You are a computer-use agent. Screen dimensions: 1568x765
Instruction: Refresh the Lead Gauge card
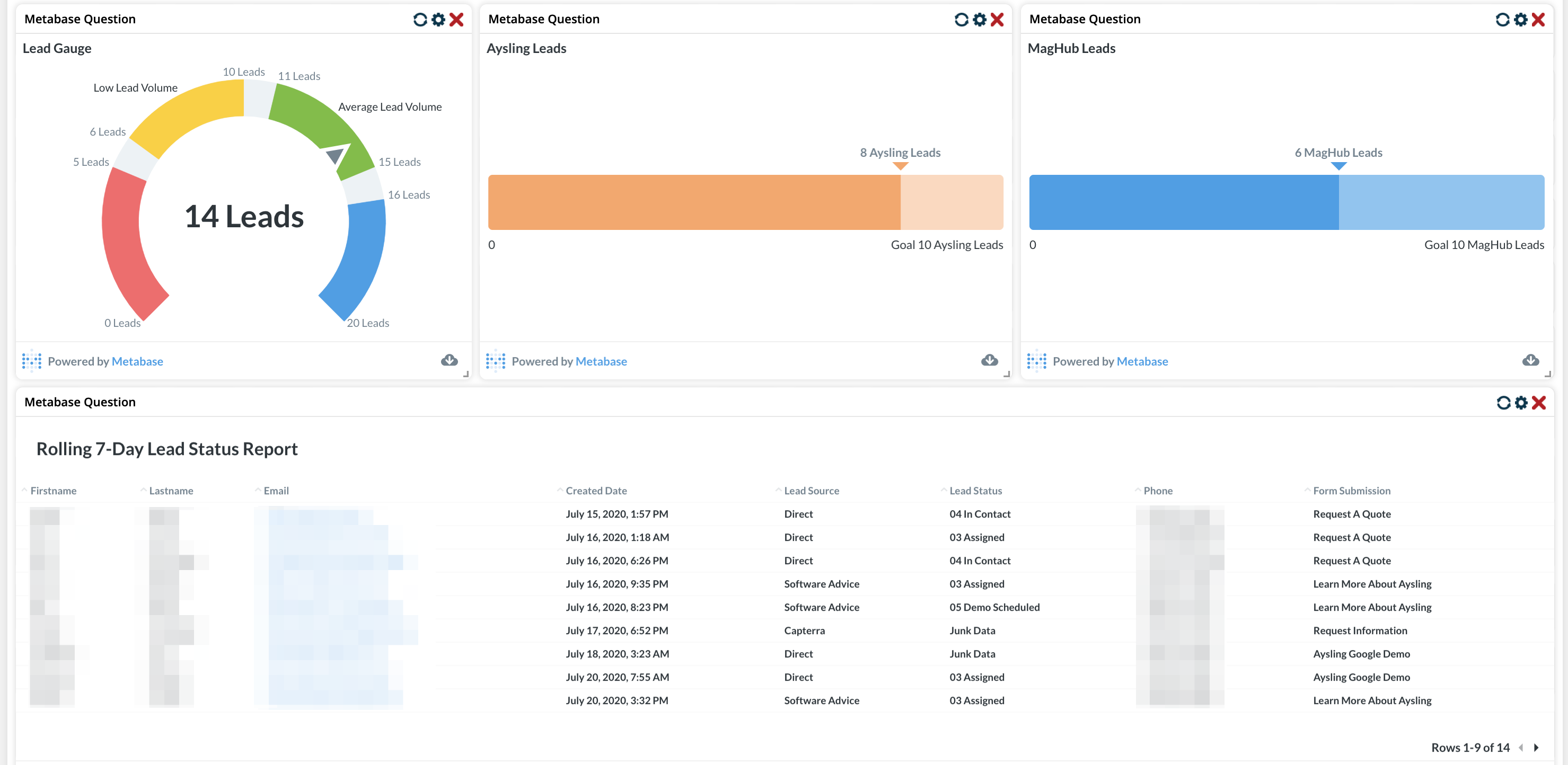pyautogui.click(x=420, y=20)
